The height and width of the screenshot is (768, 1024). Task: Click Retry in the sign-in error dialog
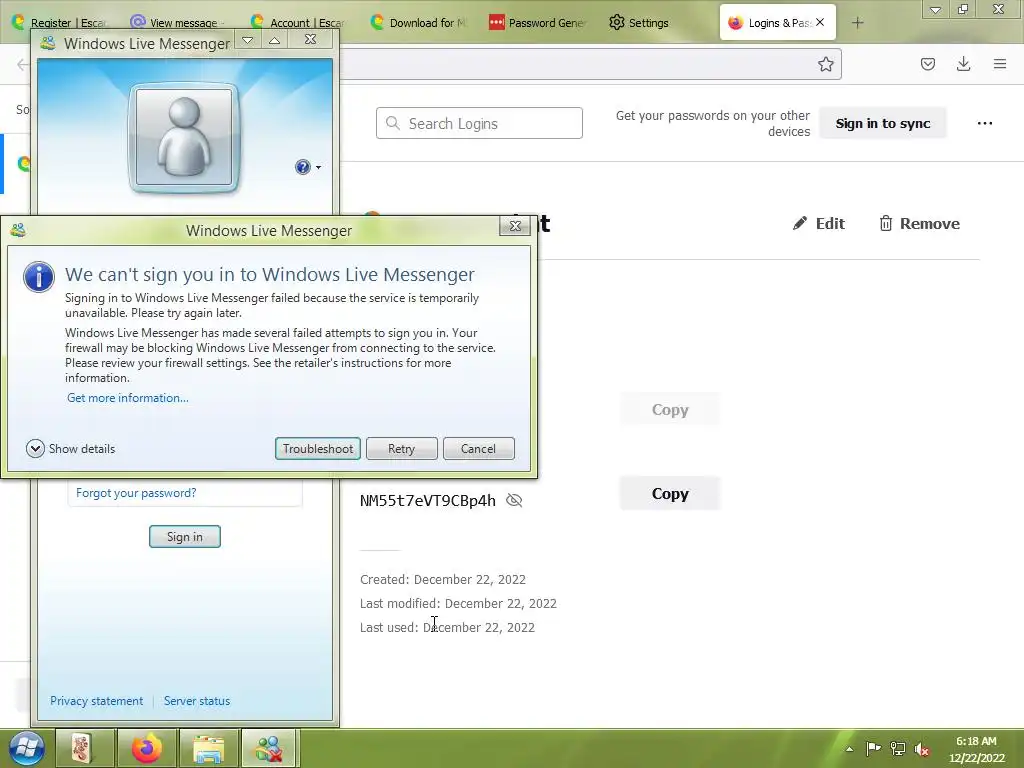tap(402, 449)
